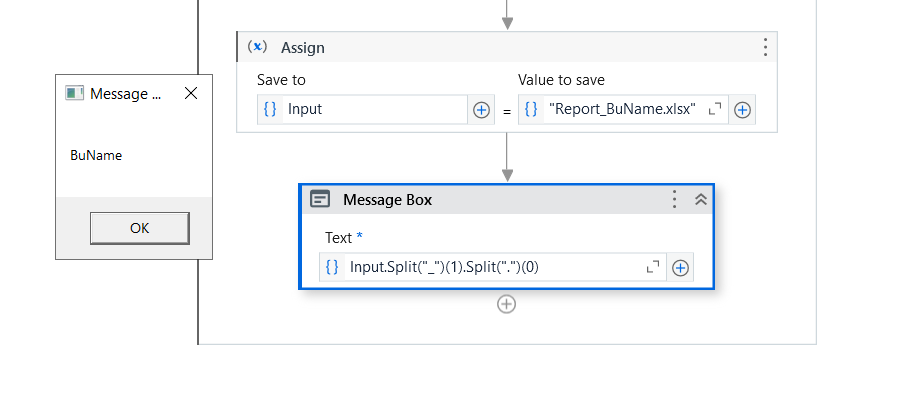Expand the Value to save editor
Image resolution: width=903 pixels, height=407 pixels.
tap(715, 110)
